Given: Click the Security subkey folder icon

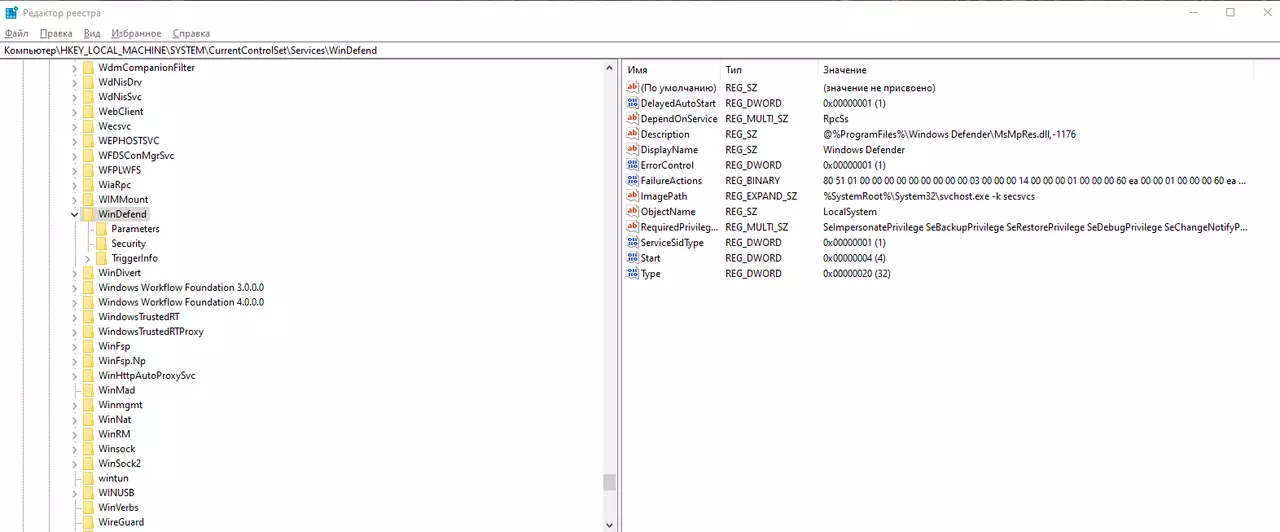Looking at the screenshot, I should (x=102, y=243).
